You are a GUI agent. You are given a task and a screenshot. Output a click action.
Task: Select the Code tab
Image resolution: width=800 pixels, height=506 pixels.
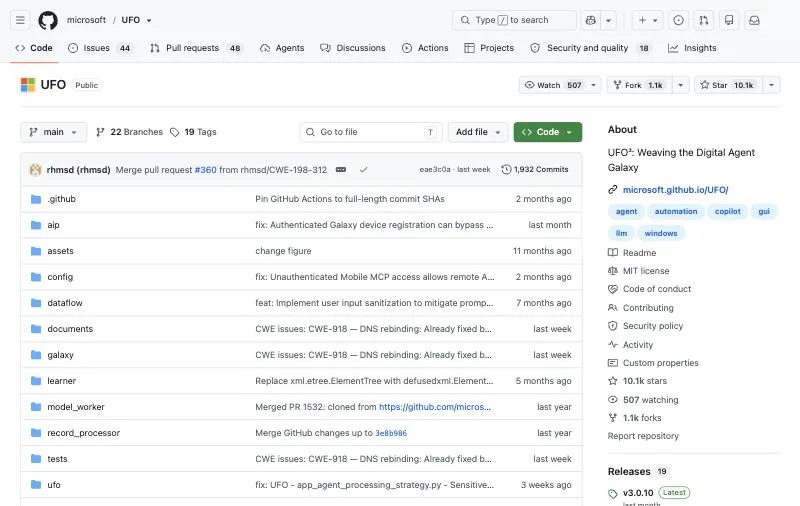(34, 48)
